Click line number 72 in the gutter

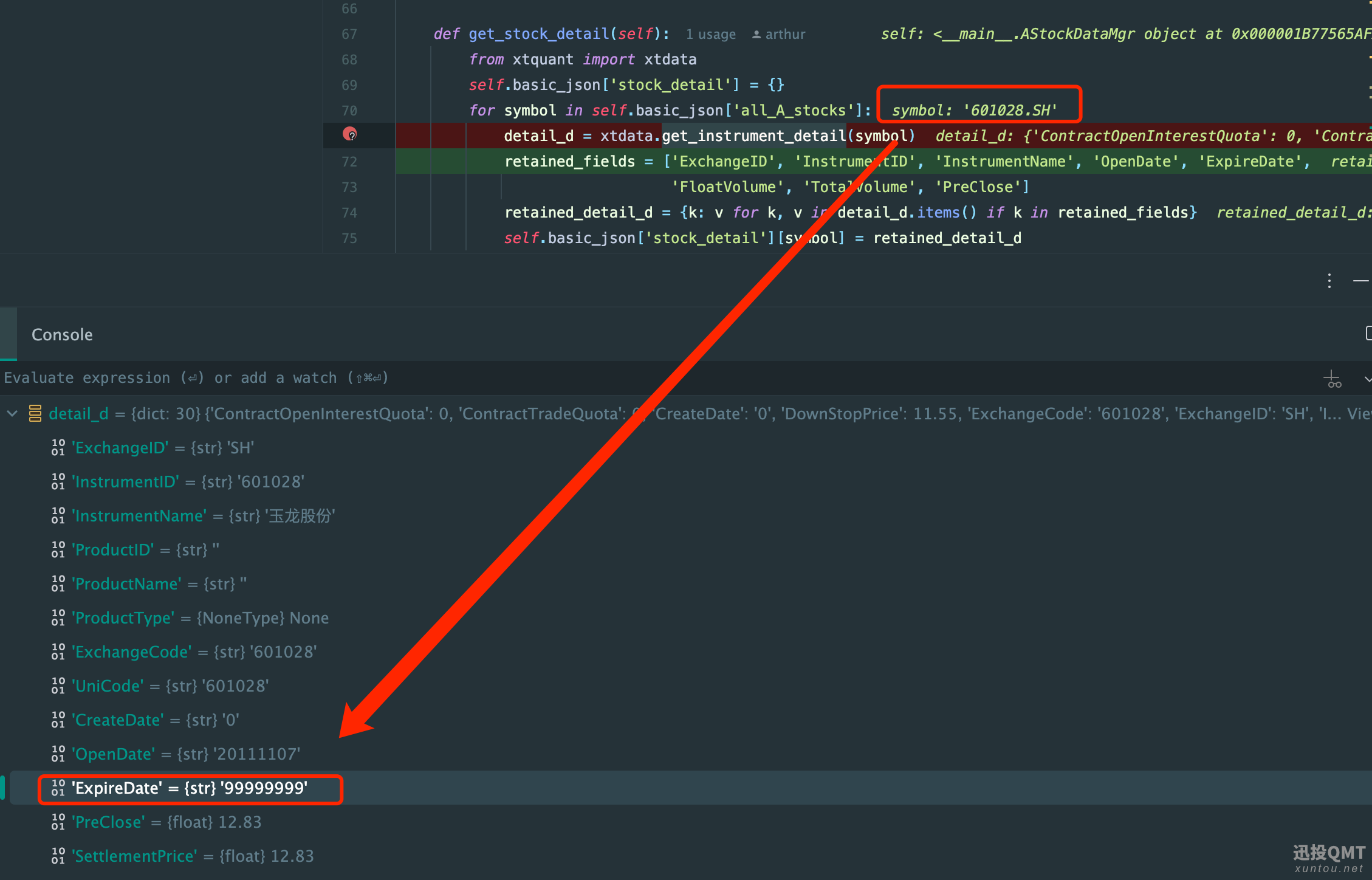tap(349, 162)
